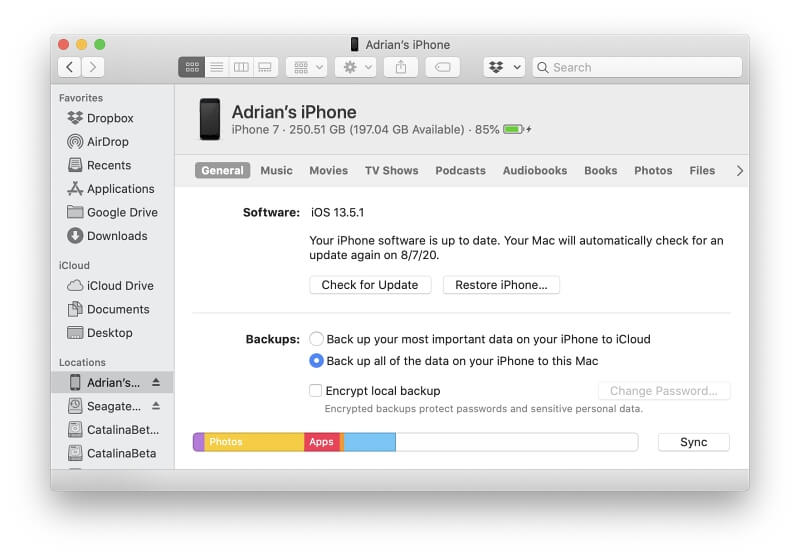The width and height of the screenshot is (800, 558).
Task: Eject Adrian's iPhone from sidebar
Action: [156, 383]
